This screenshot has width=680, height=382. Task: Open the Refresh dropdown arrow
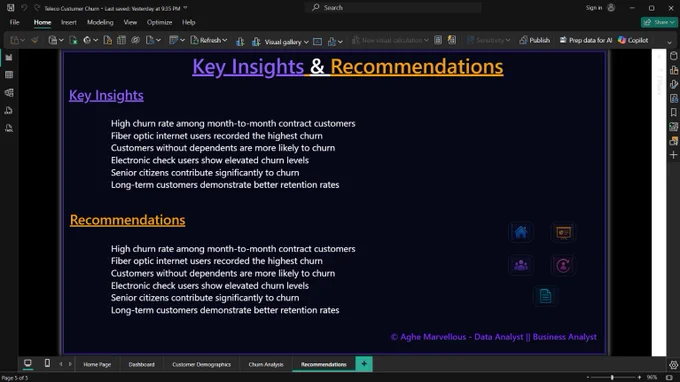[x=225, y=40]
